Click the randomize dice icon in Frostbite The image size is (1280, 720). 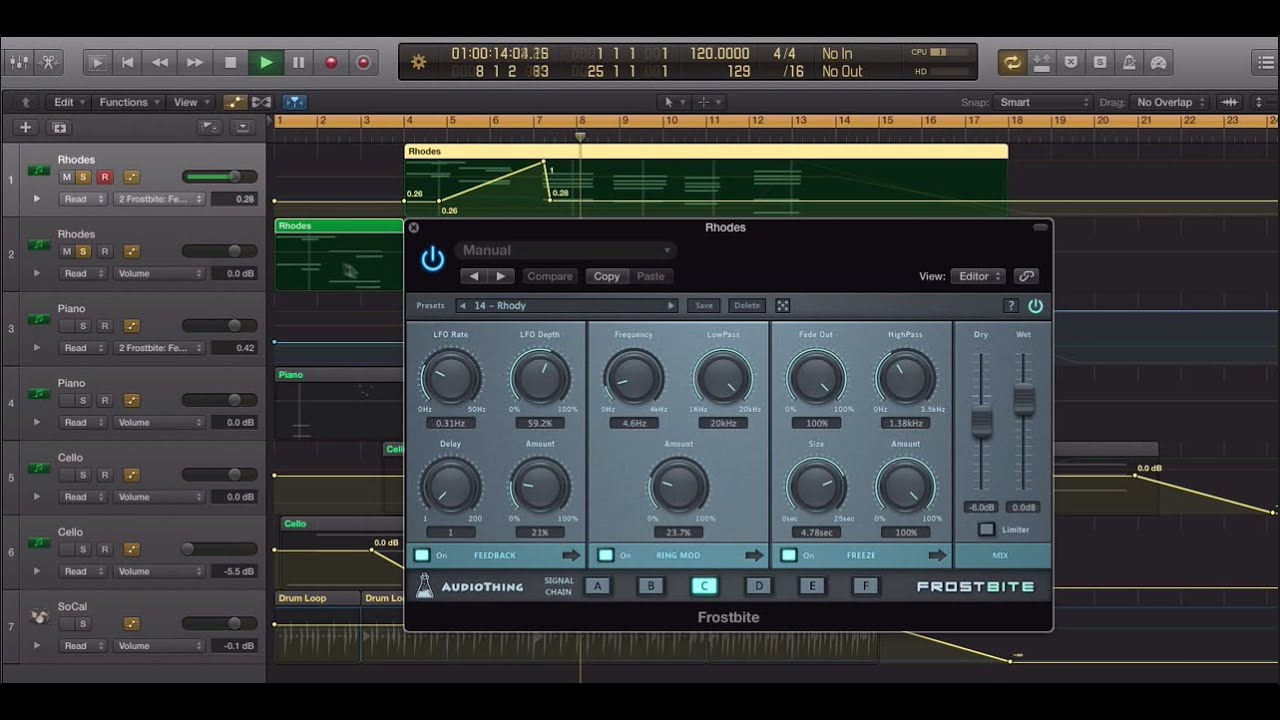click(x=783, y=306)
